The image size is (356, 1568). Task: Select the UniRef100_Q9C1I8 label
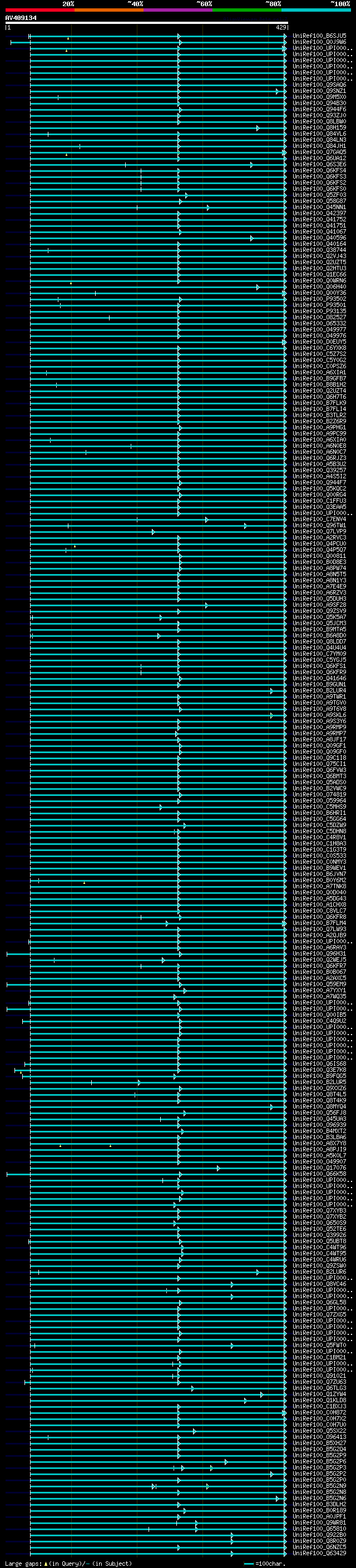(319, 758)
